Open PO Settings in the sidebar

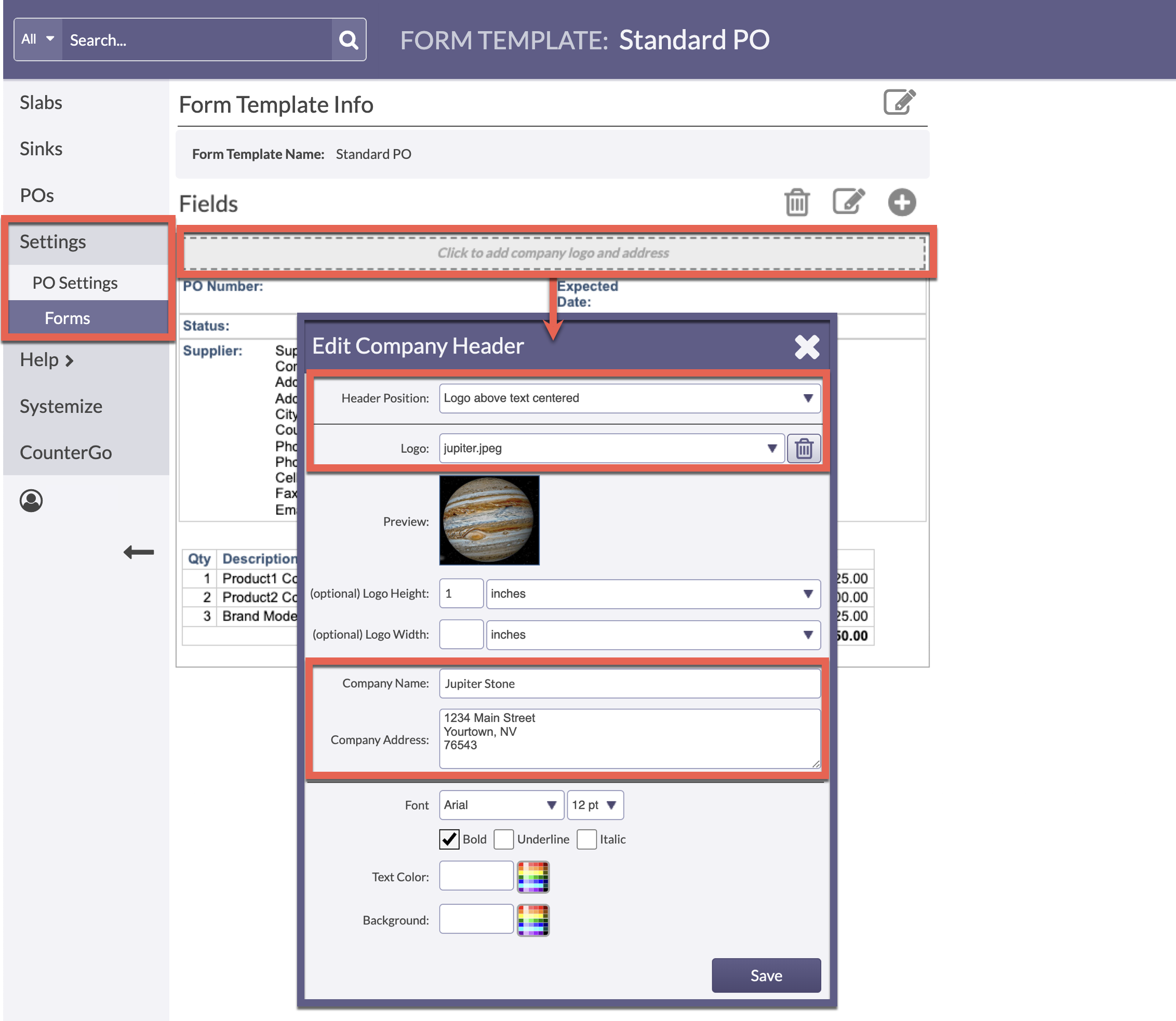pos(75,282)
